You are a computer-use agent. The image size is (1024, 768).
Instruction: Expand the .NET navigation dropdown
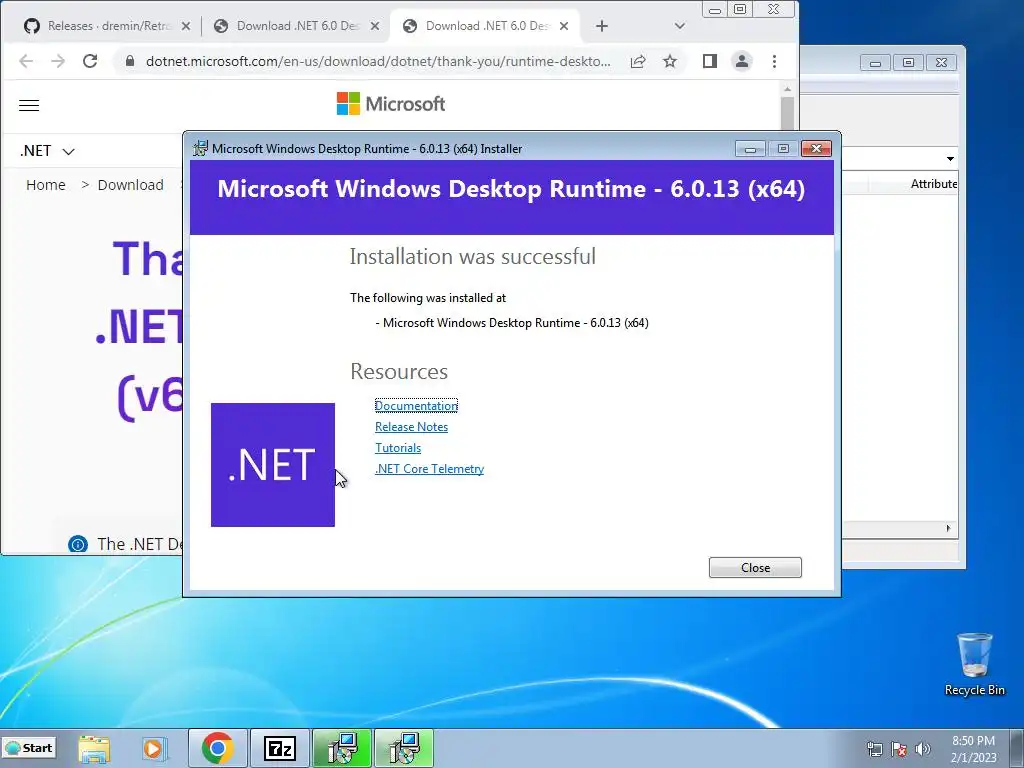(x=47, y=151)
